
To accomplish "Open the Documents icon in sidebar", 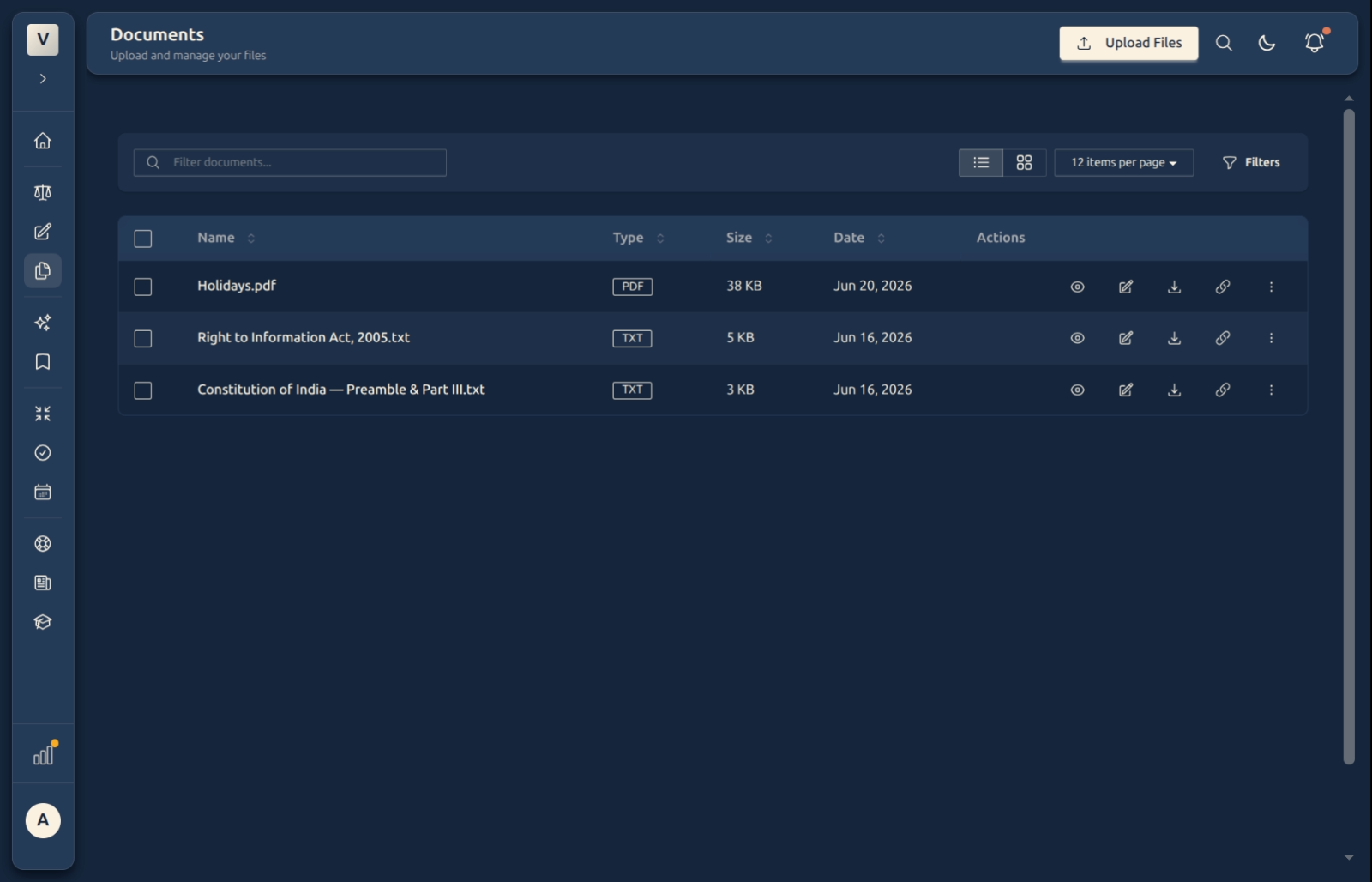I will (x=43, y=271).
